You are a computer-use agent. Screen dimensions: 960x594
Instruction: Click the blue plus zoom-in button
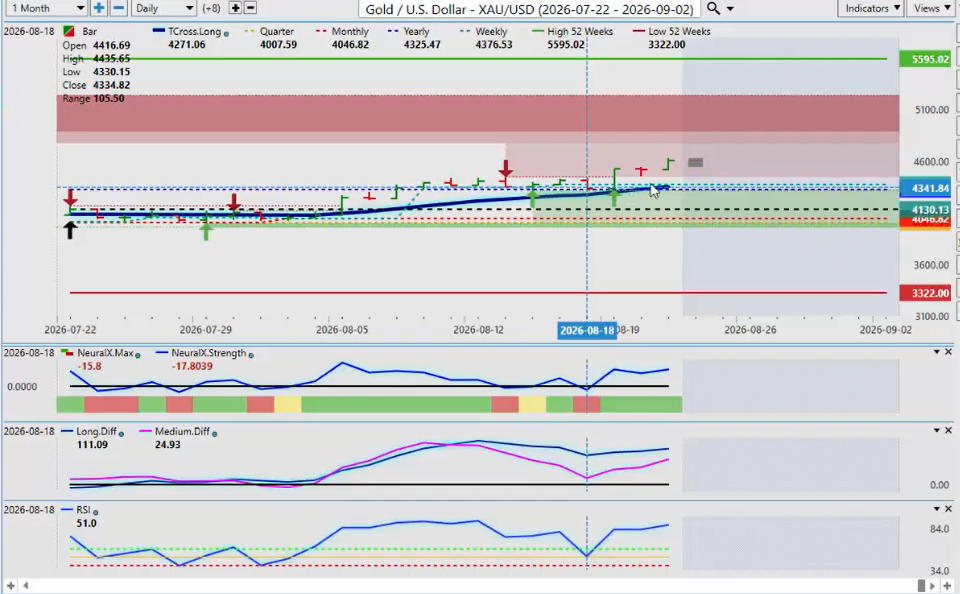pyautogui.click(x=99, y=8)
